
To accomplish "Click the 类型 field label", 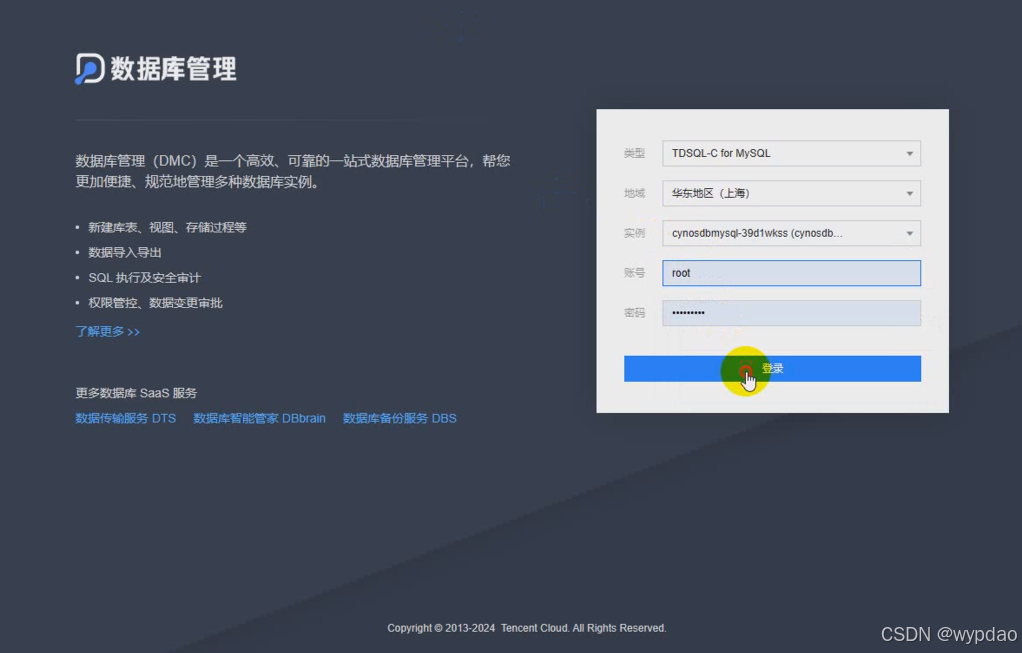I will (x=634, y=154).
